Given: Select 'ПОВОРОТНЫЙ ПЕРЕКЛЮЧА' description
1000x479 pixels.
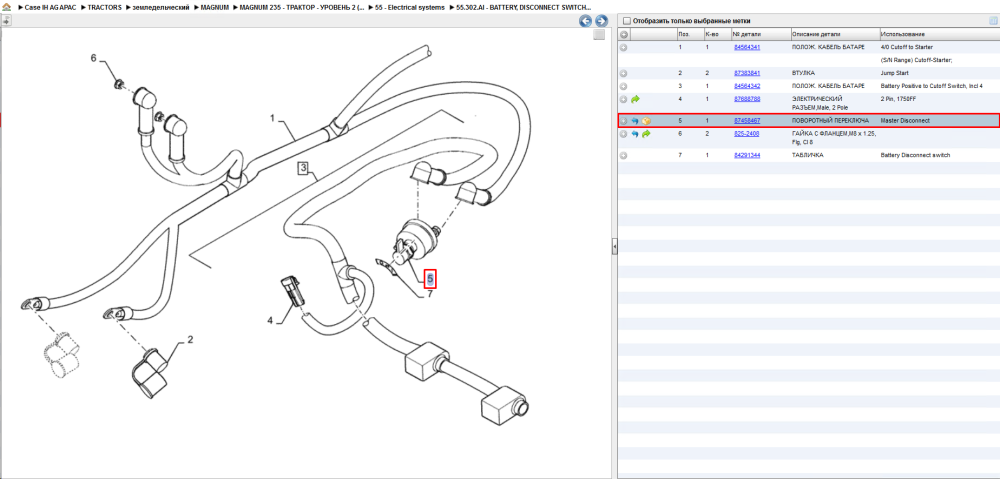Looking at the screenshot, I should click(830, 120).
